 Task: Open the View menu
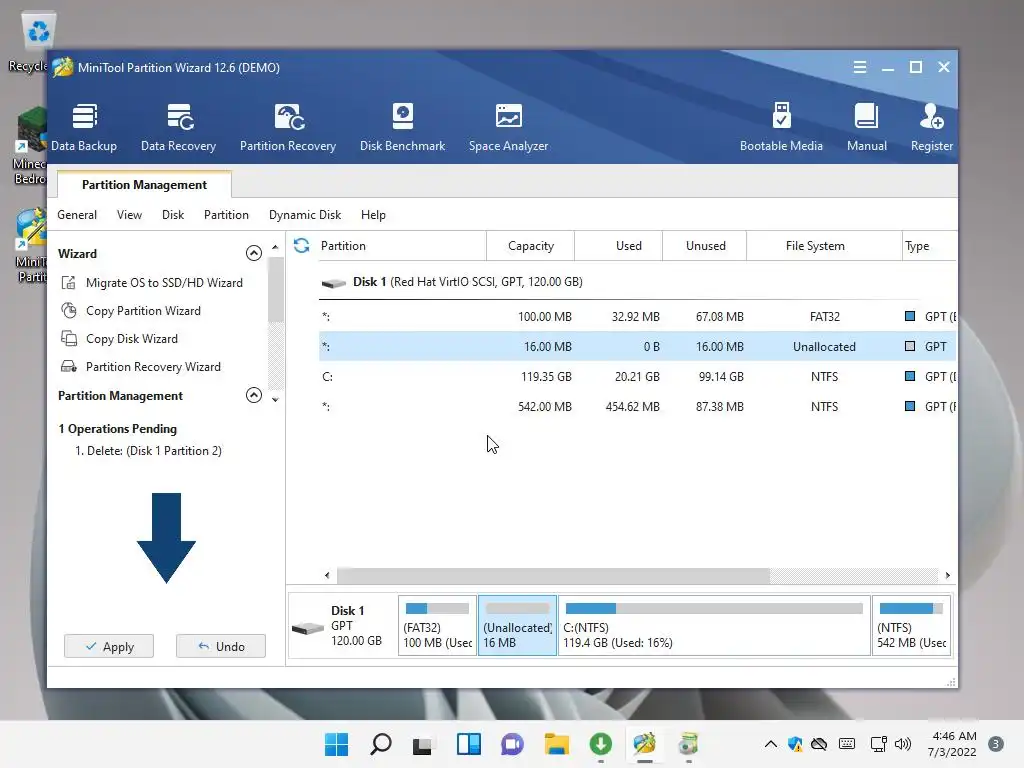[129, 215]
